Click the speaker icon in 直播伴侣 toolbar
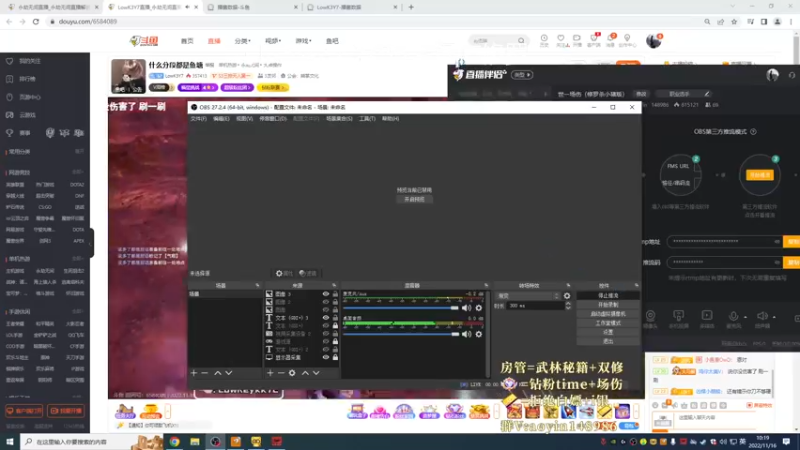This screenshot has height=450, width=800. click(762, 316)
